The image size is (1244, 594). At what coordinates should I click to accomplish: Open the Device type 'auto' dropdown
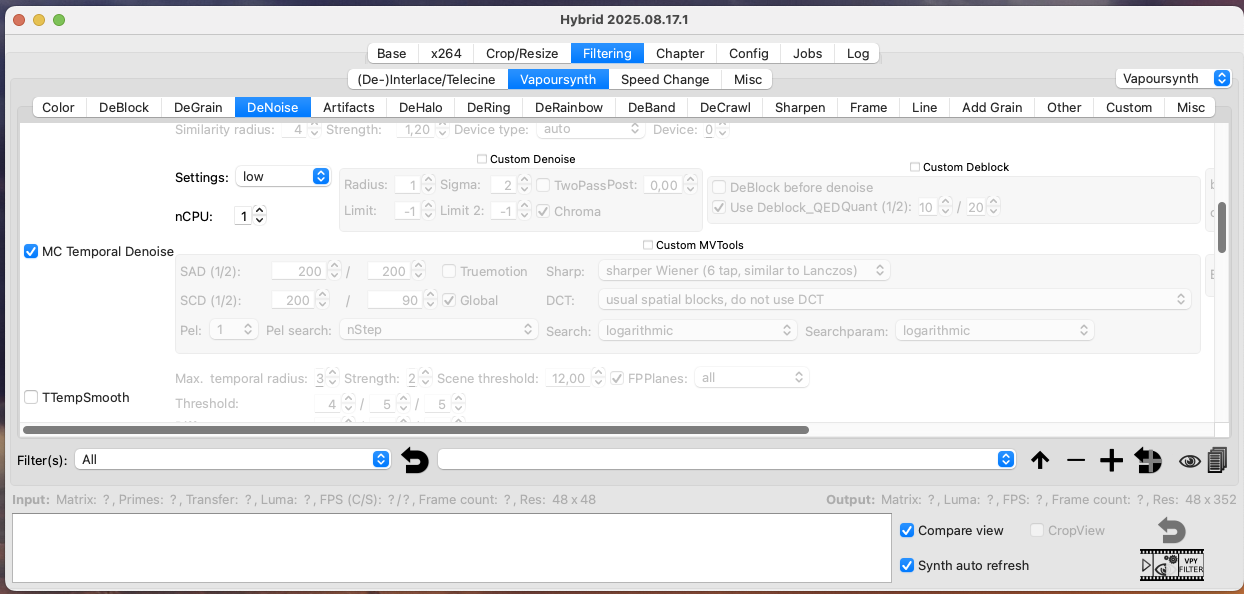point(590,129)
